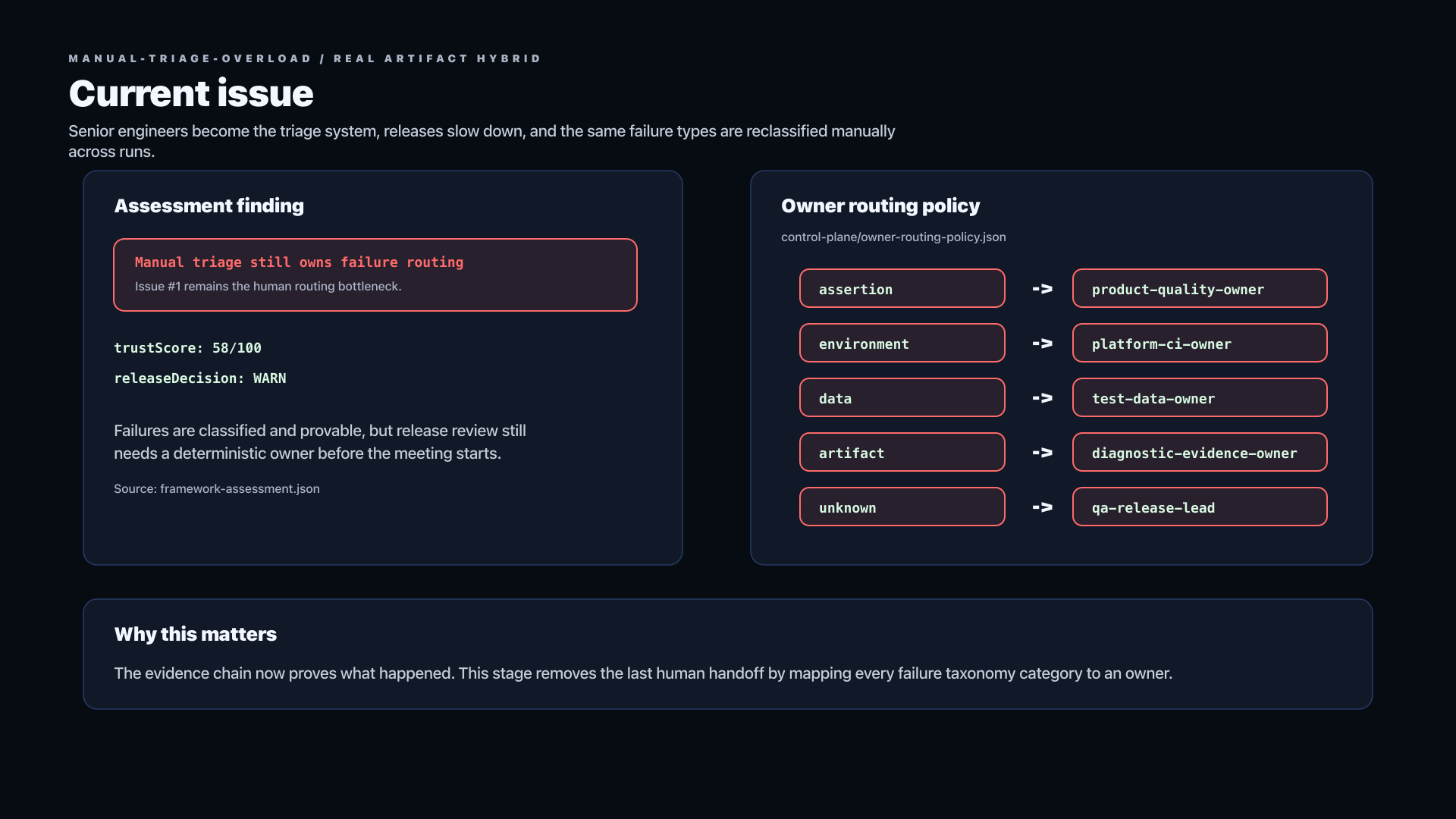Click the arrow in the artifact row
1456x819 pixels.
1042,453
